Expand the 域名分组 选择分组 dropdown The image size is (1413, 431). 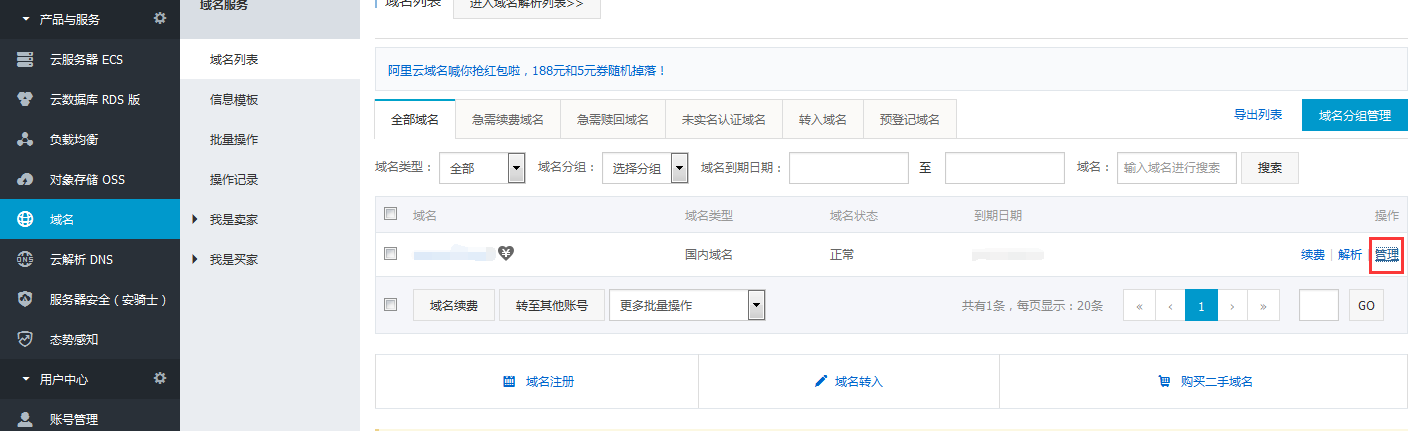[644, 168]
